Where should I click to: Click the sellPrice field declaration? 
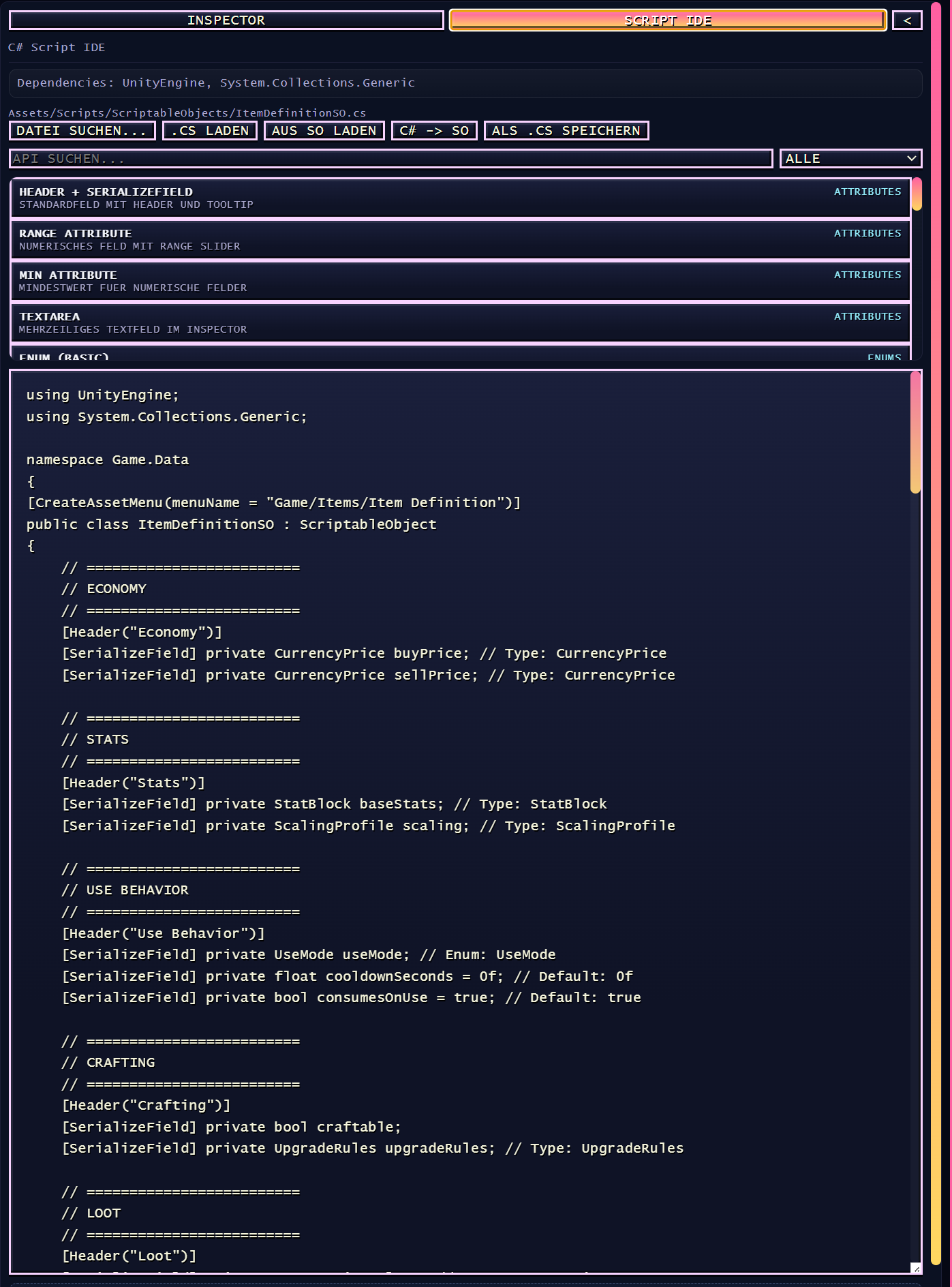369,676
